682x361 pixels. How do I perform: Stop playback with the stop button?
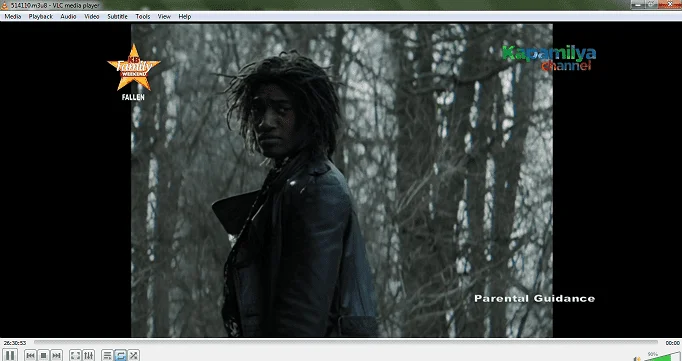pos(43,355)
